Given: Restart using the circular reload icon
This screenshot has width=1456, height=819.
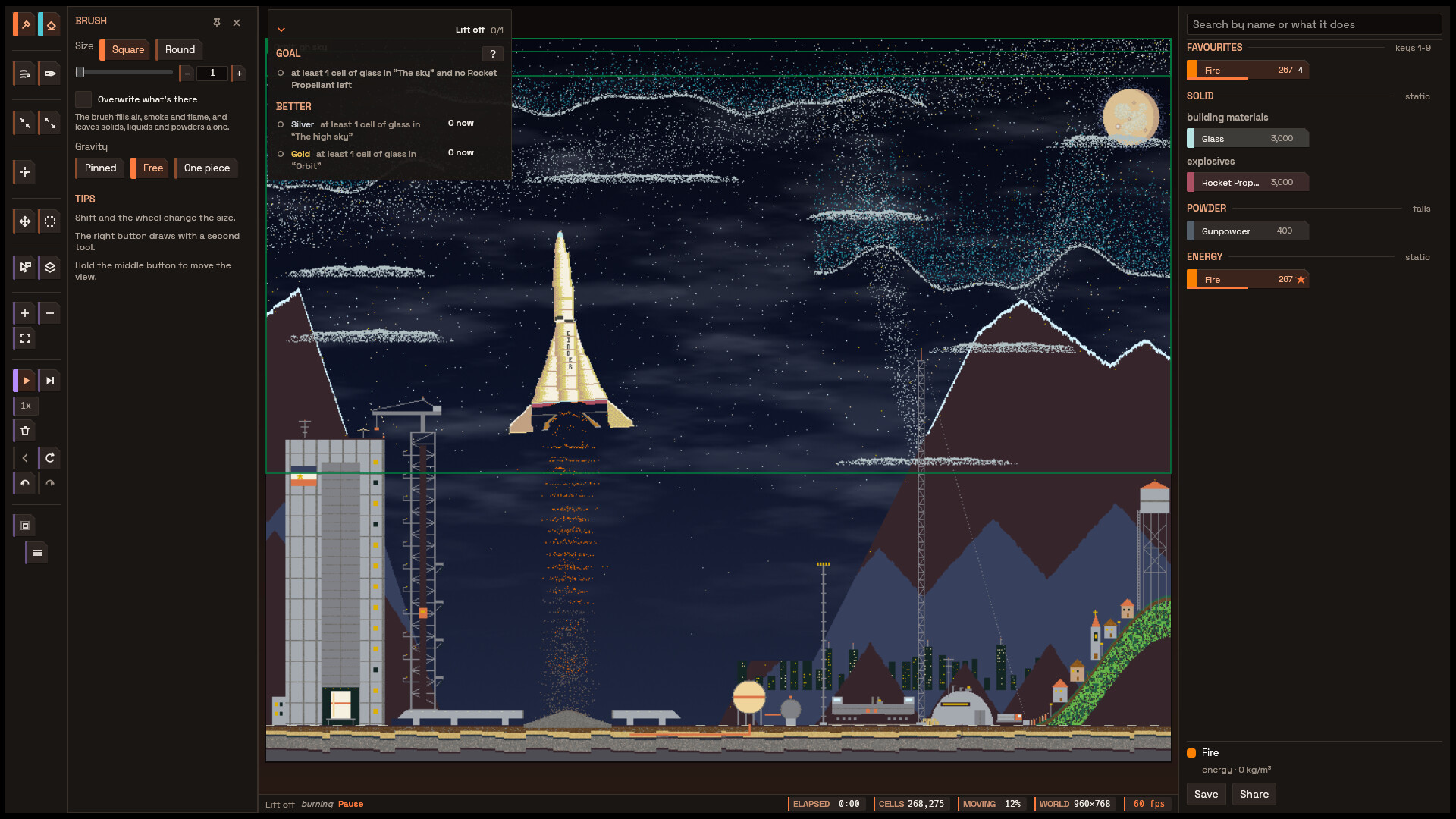Looking at the screenshot, I should [x=50, y=458].
